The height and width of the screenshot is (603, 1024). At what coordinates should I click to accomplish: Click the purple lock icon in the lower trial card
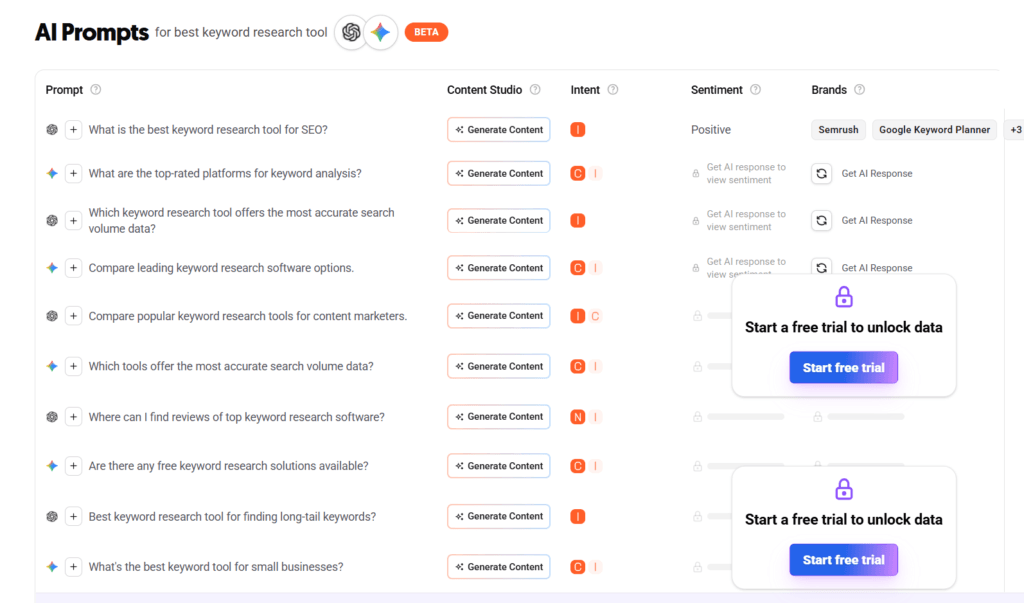(844, 489)
